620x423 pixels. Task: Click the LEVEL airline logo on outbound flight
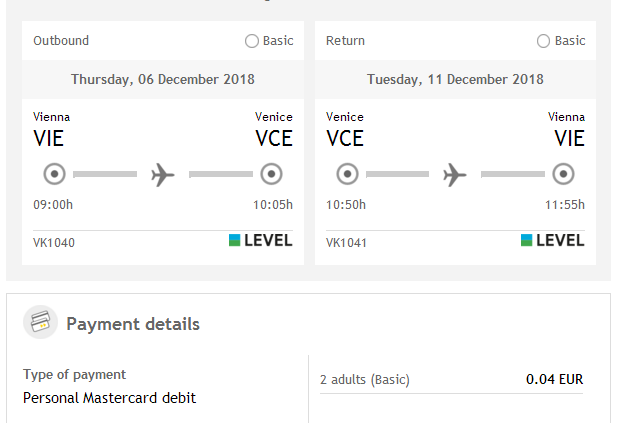point(261,240)
